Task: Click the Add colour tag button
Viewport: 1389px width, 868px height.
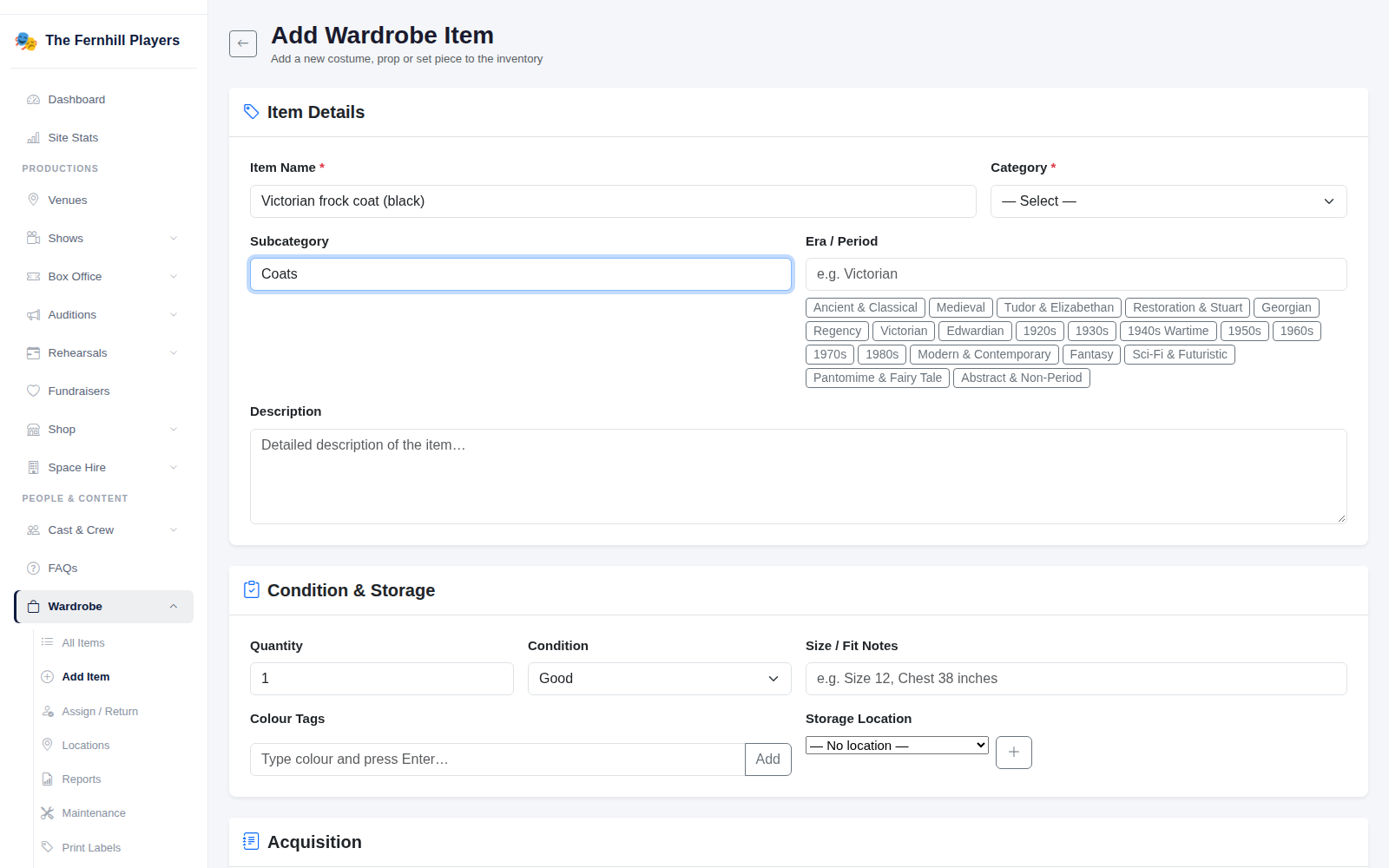Action: [x=767, y=759]
